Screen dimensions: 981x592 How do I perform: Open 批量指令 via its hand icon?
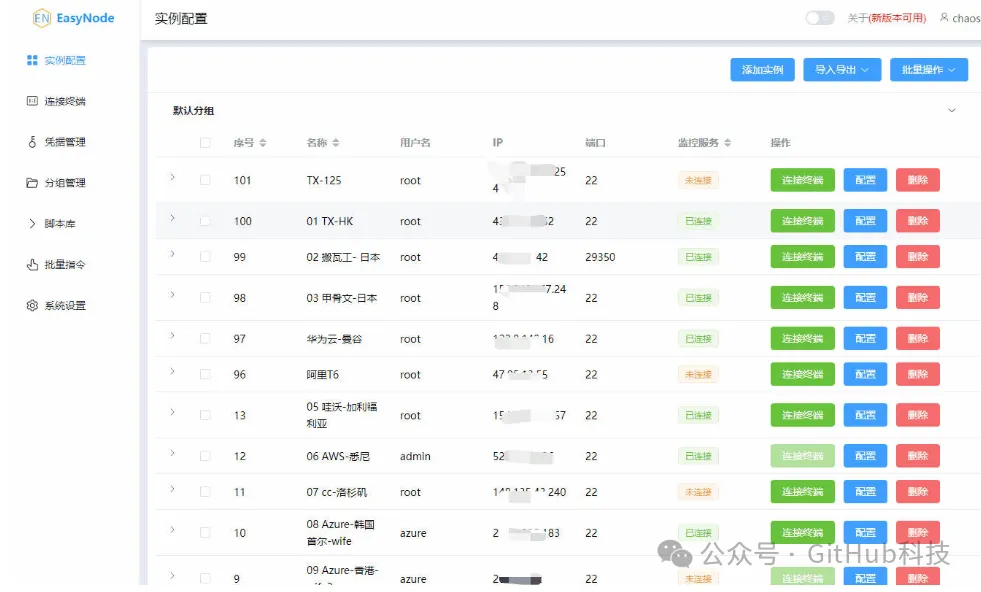(34, 262)
